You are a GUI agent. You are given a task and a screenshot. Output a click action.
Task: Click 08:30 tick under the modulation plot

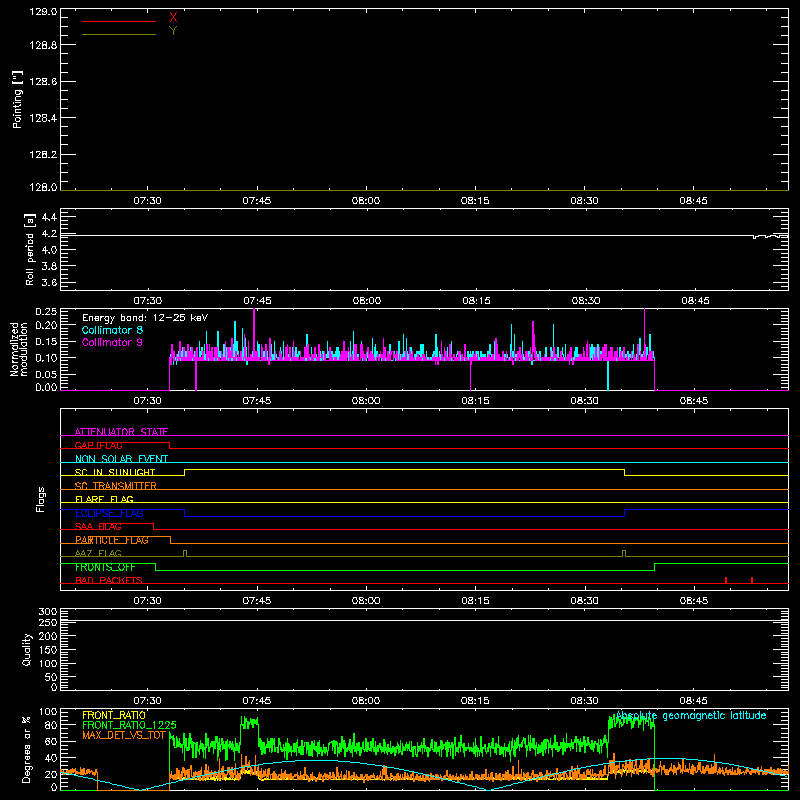pyautogui.click(x=584, y=401)
